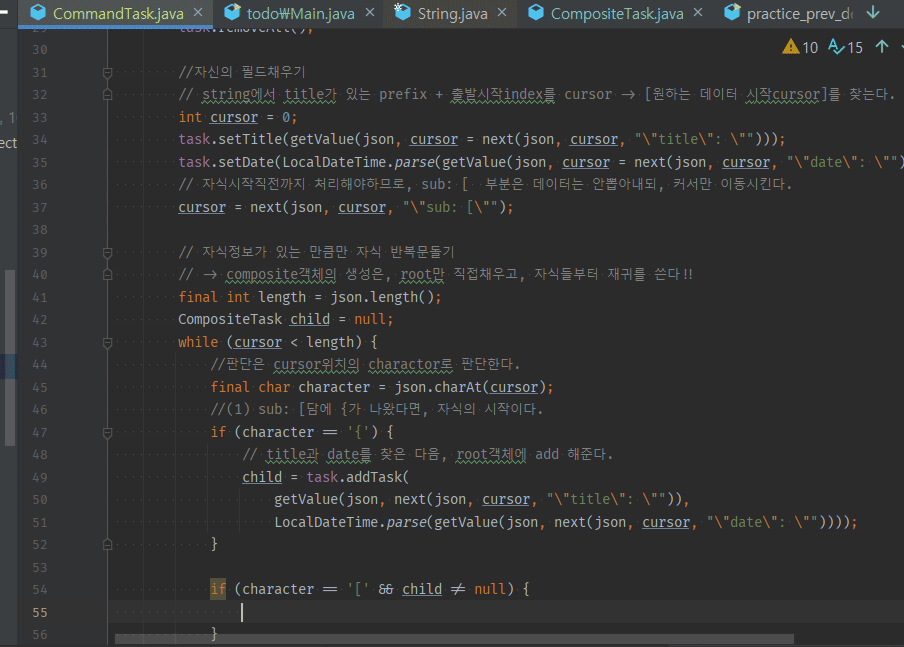Close the todo₩Main.java tab

click(x=370, y=12)
